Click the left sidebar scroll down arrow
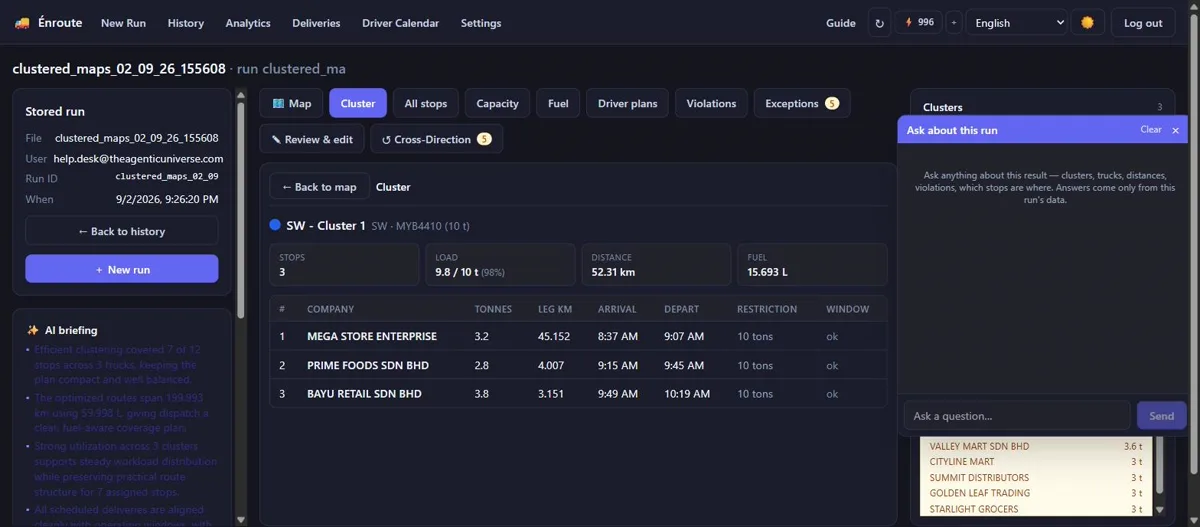 [x=240, y=519]
